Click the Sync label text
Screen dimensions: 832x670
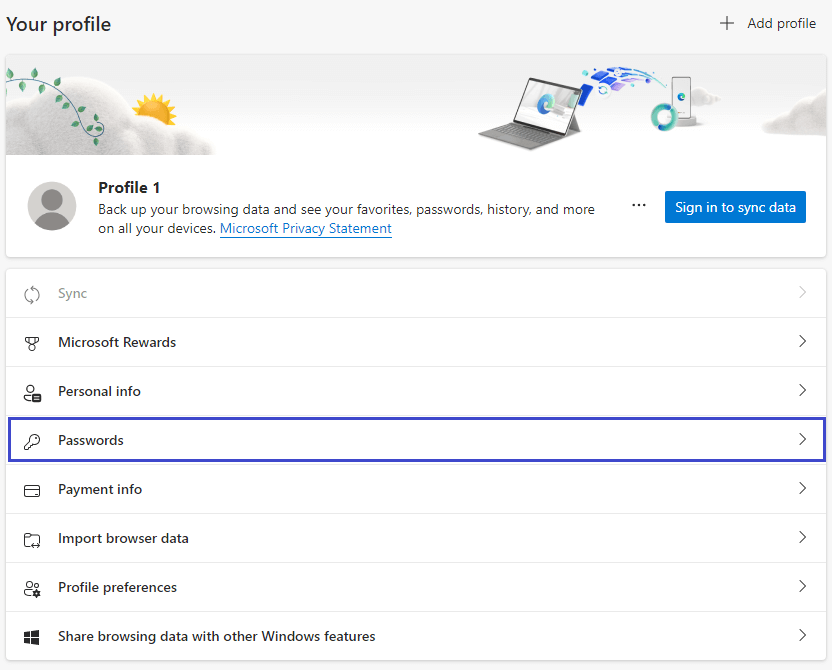72,293
